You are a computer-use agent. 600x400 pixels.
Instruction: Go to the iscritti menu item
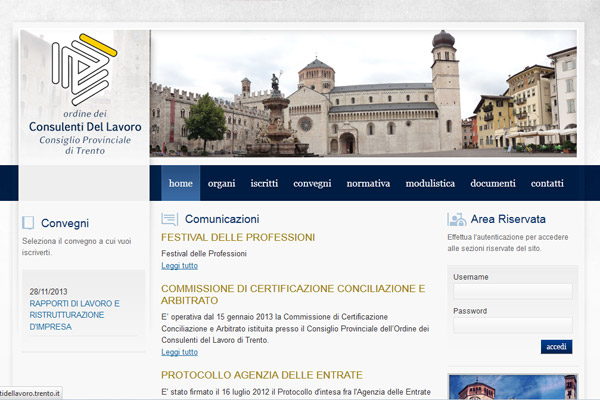(x=264, y=184)
